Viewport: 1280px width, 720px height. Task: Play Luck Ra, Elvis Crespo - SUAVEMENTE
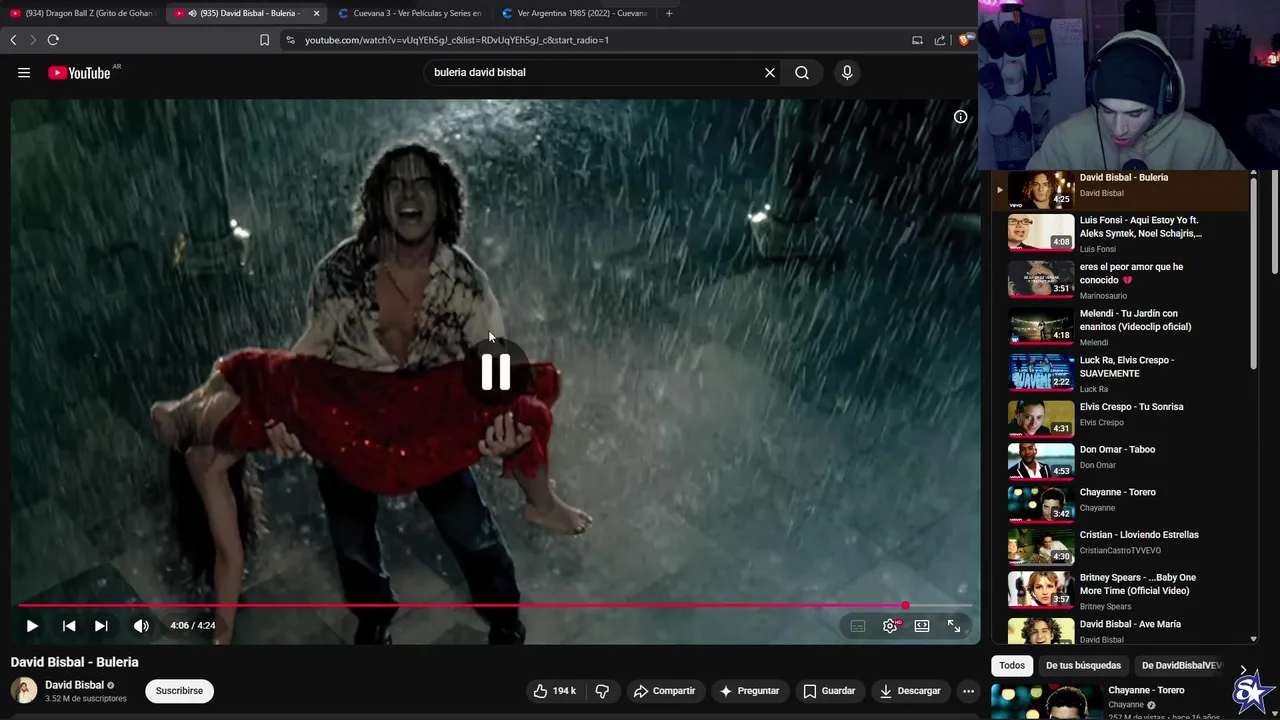tap(1120, 373)
